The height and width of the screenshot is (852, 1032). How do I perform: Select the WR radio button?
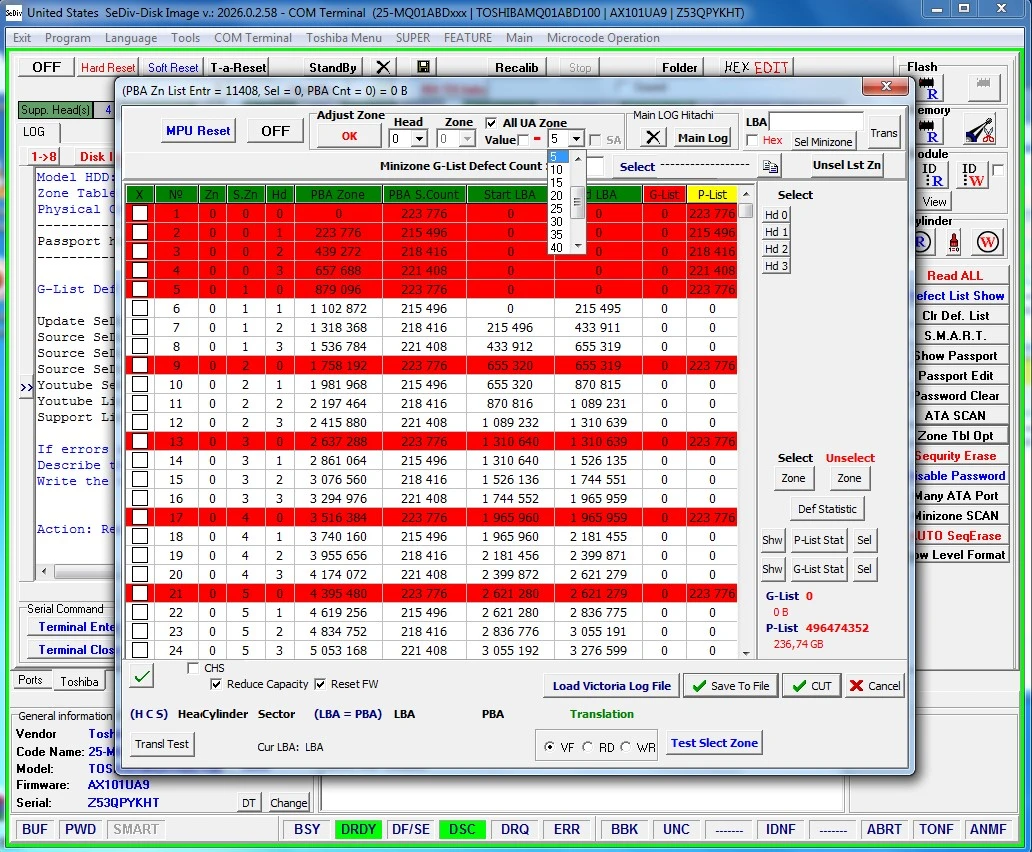click(626, 747)
